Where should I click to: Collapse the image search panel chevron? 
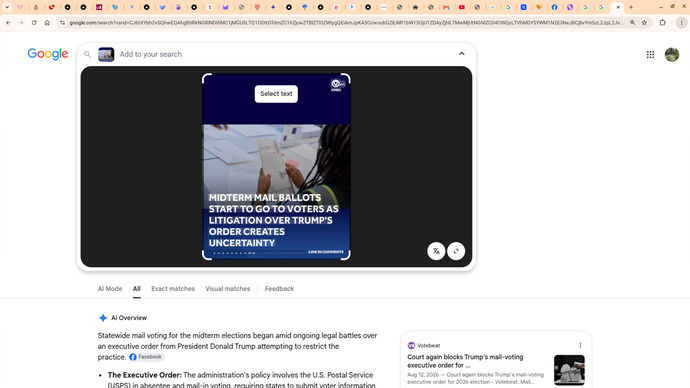click(x=462, y=54)
